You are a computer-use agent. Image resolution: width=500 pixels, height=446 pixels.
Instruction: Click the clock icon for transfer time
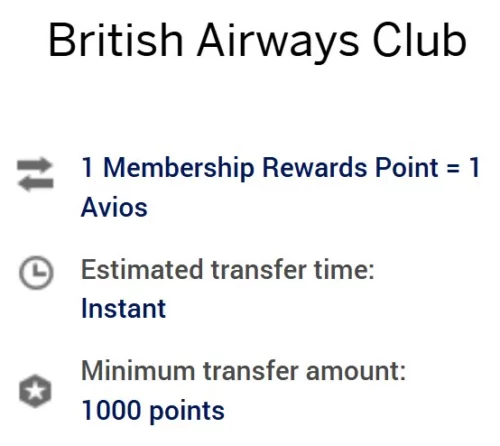pos(36,272)
